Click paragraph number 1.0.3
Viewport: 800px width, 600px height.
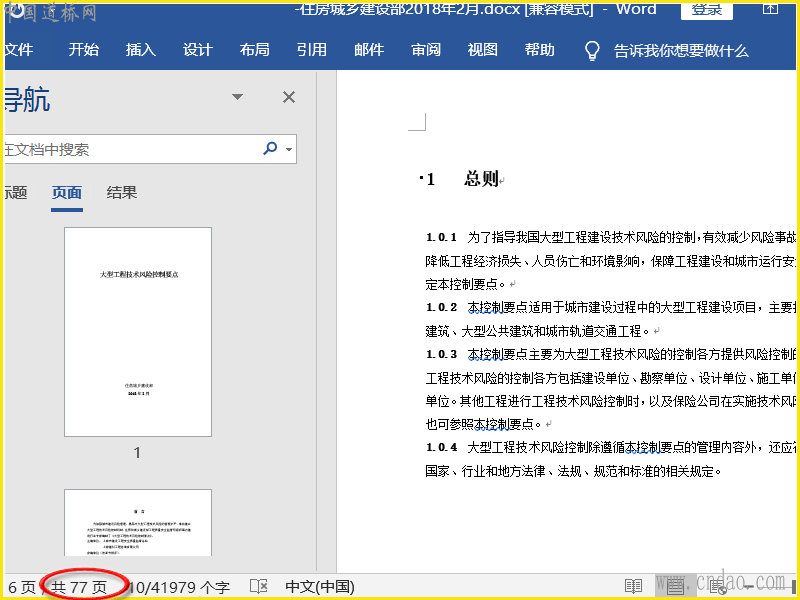[441, 354]
